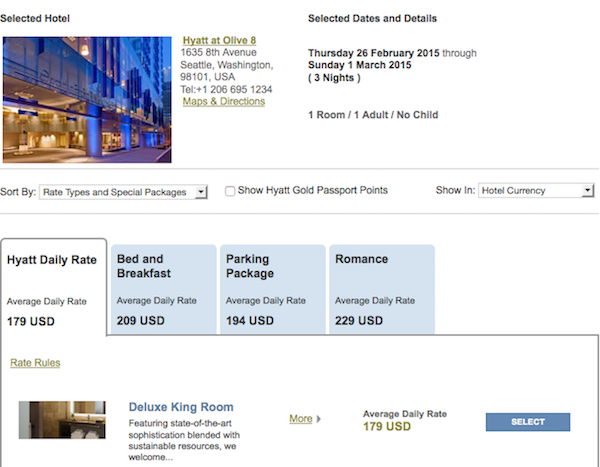Click the arrow icon beside More

pyautogui.click(x=319, y=419)
